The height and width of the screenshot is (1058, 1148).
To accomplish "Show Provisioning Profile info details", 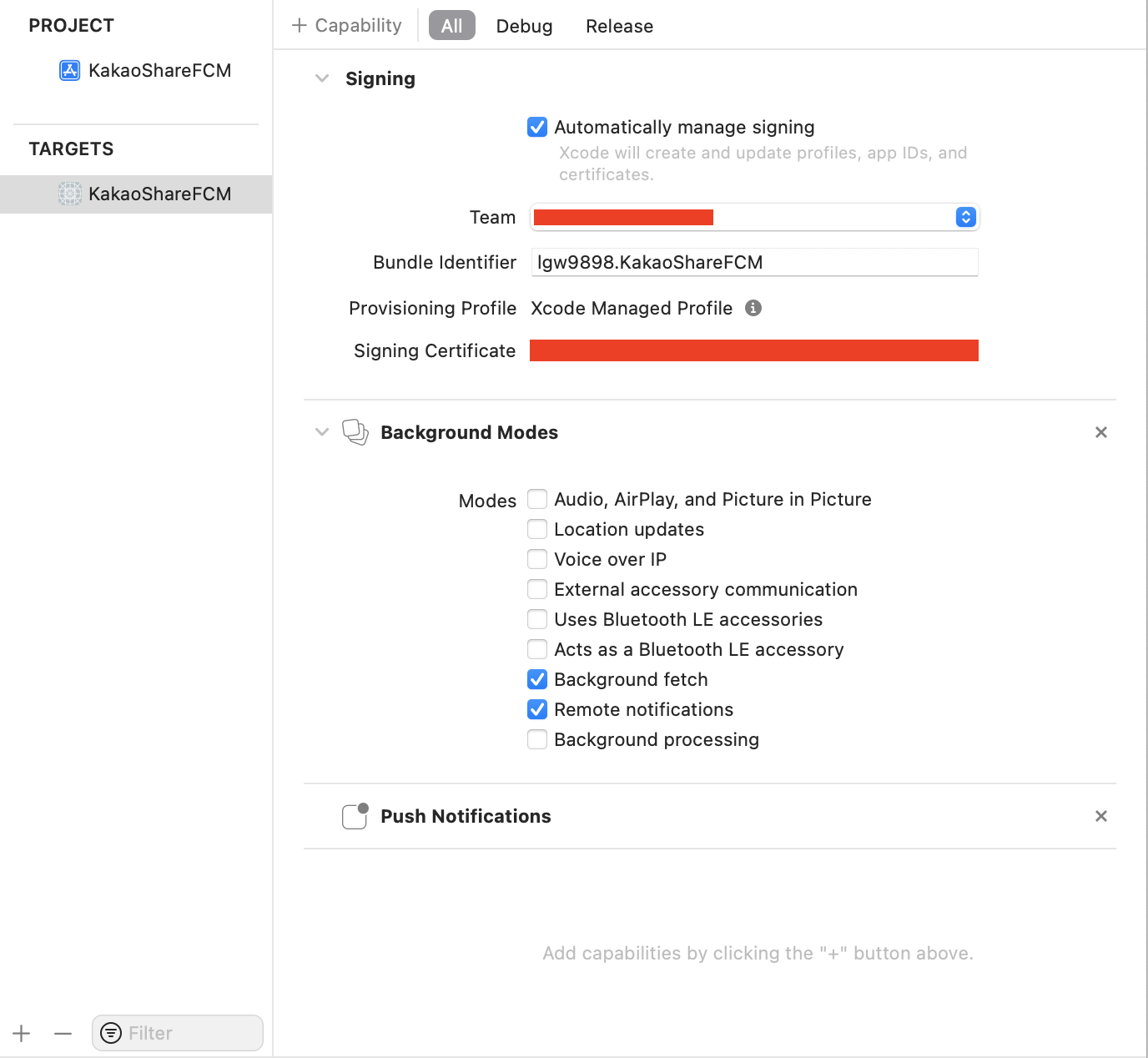I will (x=753, y=308).
